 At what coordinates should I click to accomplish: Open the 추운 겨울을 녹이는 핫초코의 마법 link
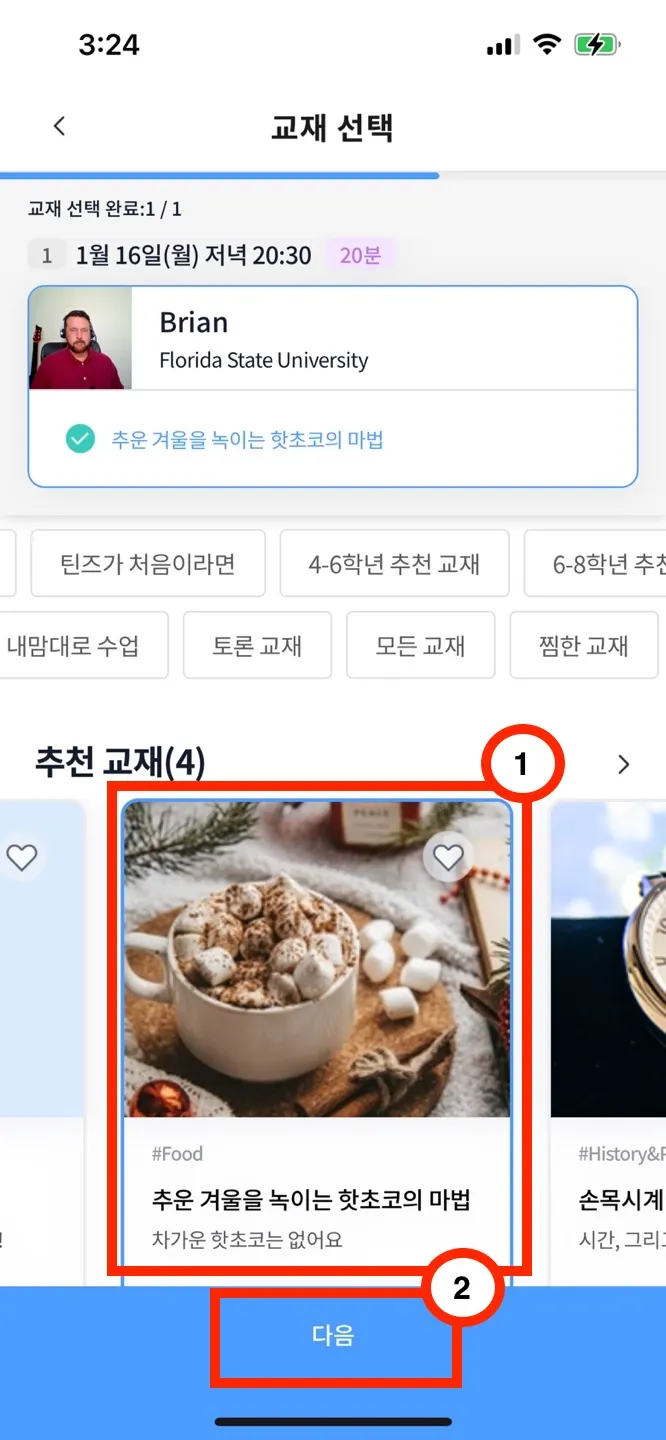[x=247, y=440]
